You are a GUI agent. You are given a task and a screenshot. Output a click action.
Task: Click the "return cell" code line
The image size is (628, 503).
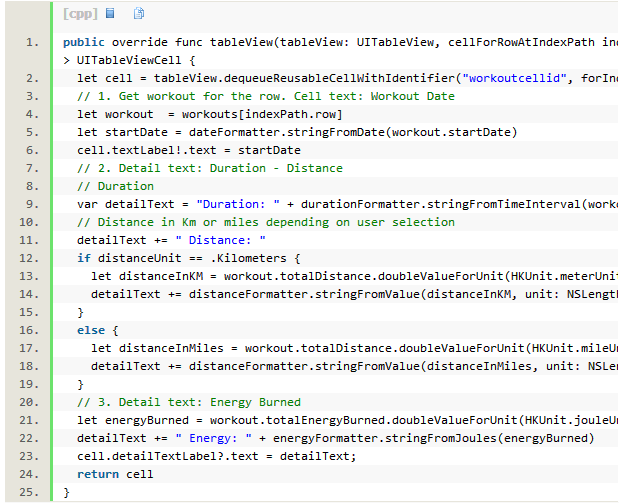click(115, 474)
